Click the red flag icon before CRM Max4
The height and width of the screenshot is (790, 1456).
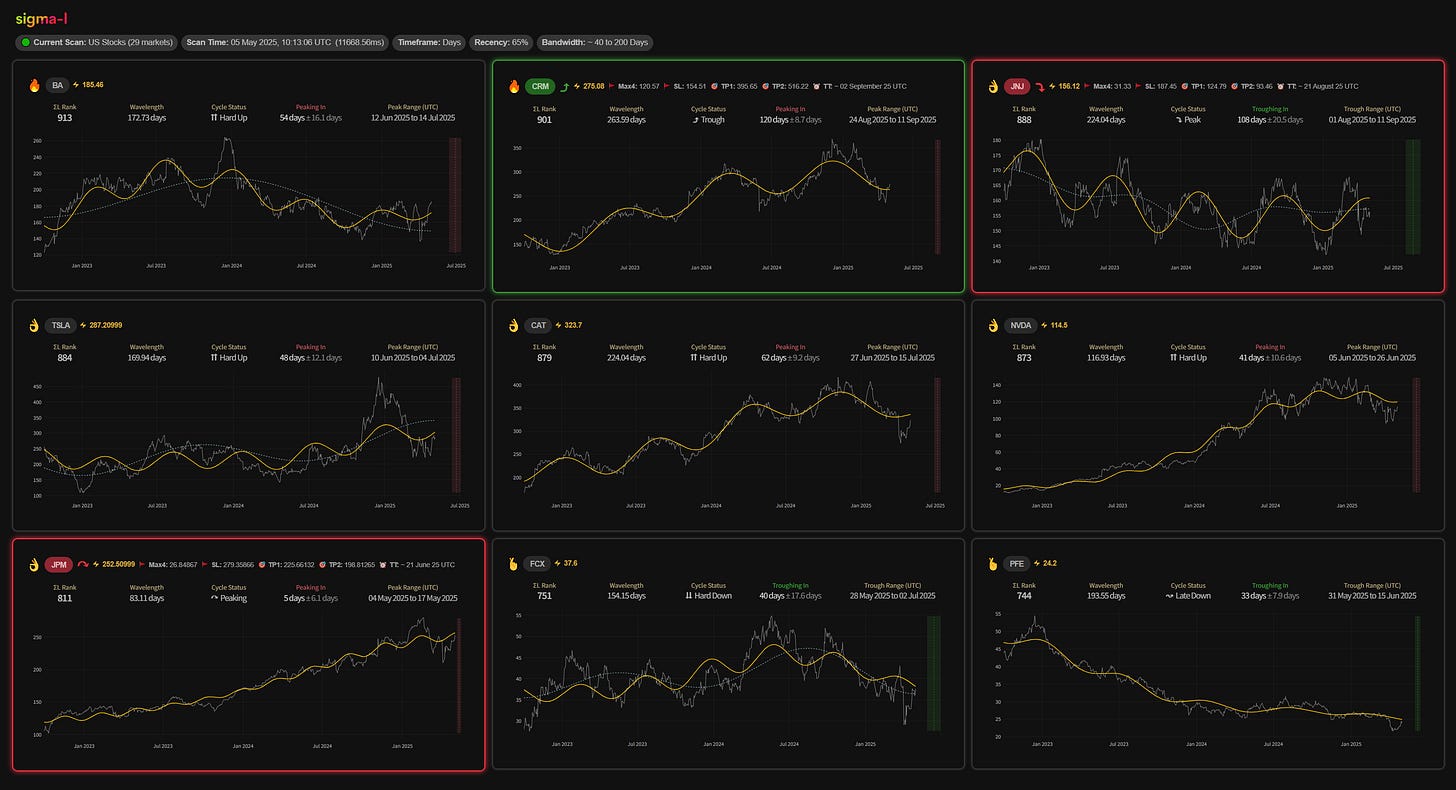611,86
